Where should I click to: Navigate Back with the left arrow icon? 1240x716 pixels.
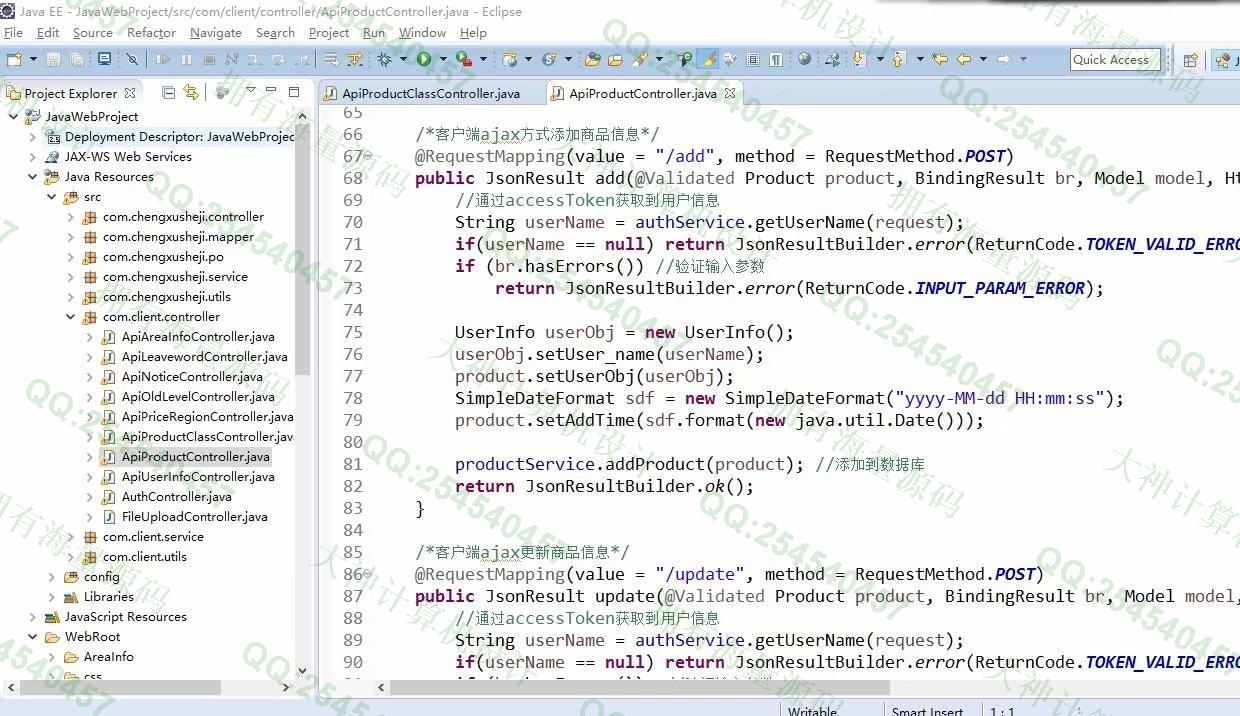964,59
